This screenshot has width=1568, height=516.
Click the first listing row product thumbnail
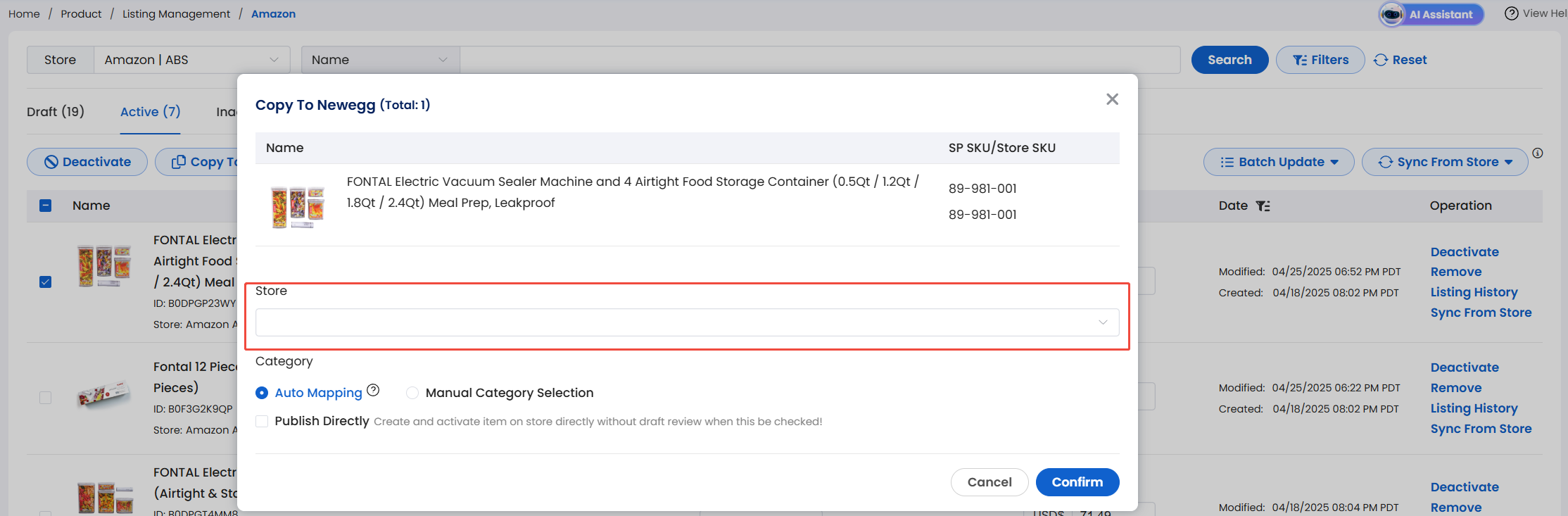(x=104, y=265)
